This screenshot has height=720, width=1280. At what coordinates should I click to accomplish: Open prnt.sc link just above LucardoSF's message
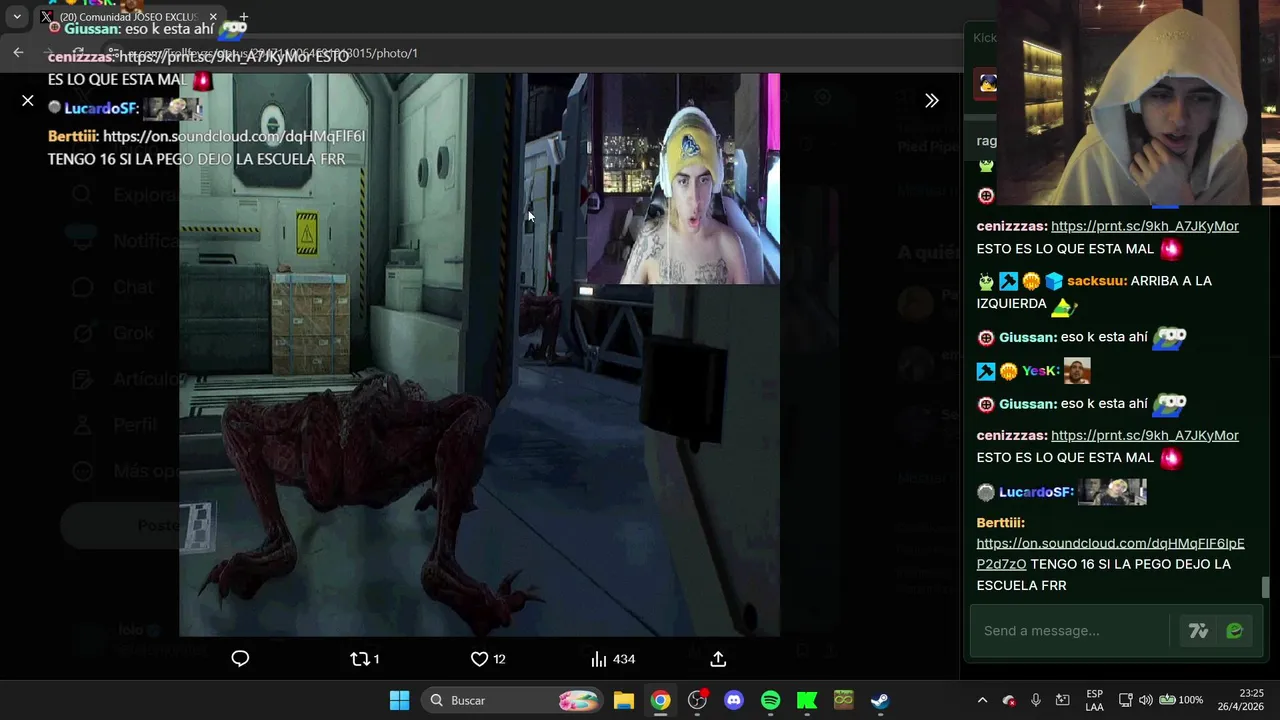pos(1144,435)
